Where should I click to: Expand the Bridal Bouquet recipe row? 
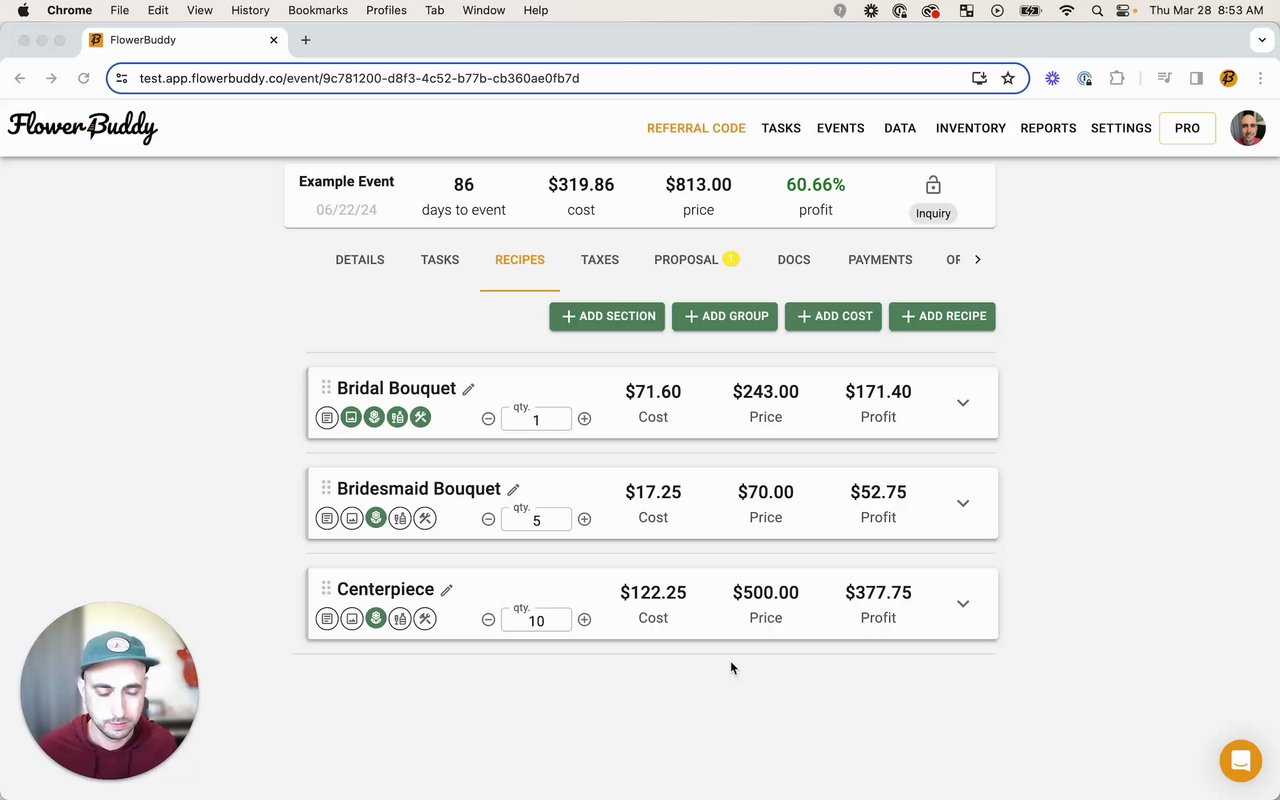point(963,403)
